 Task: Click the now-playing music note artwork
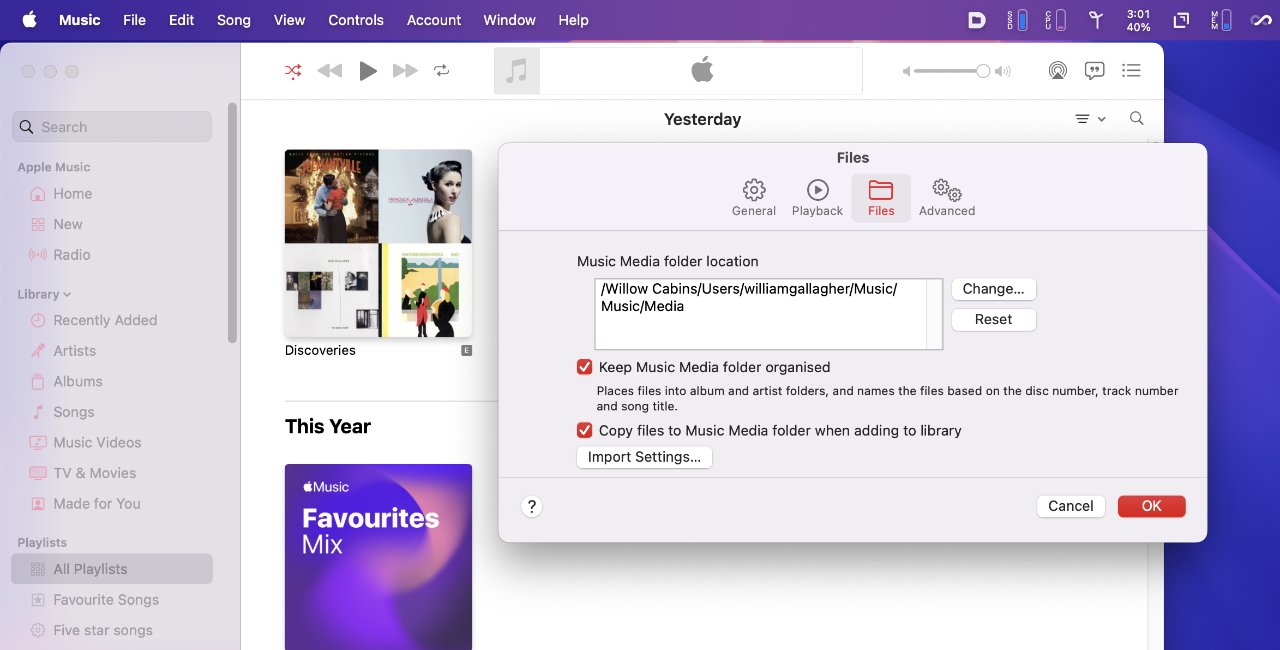(x=517, y=71)
